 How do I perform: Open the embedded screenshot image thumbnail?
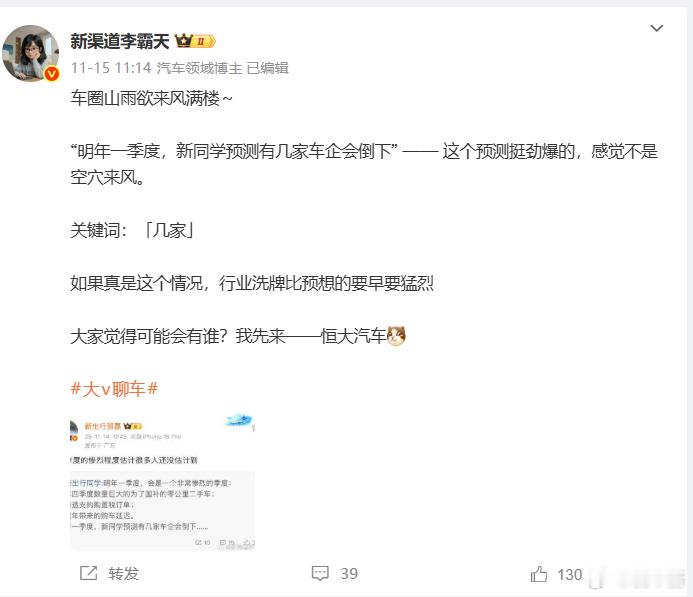coord(163,481)
